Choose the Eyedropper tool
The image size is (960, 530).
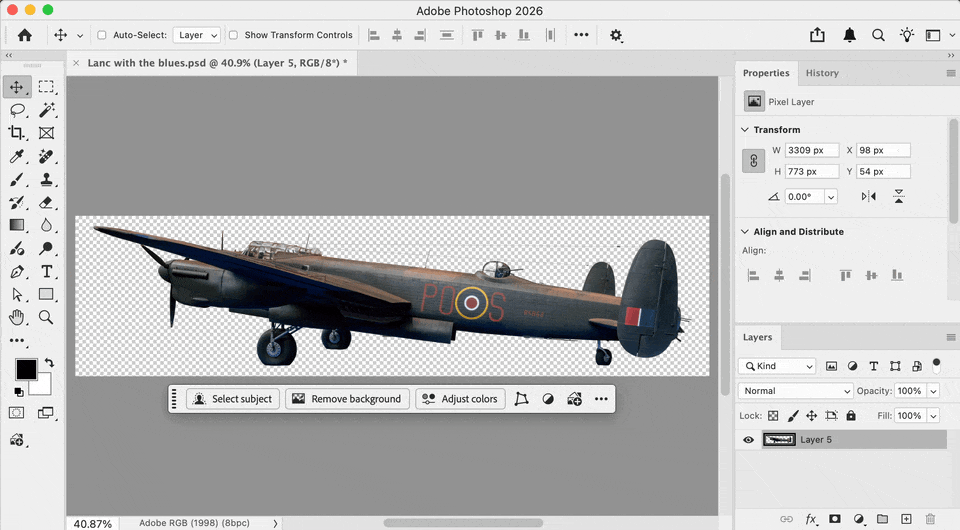tap(17, 156)
